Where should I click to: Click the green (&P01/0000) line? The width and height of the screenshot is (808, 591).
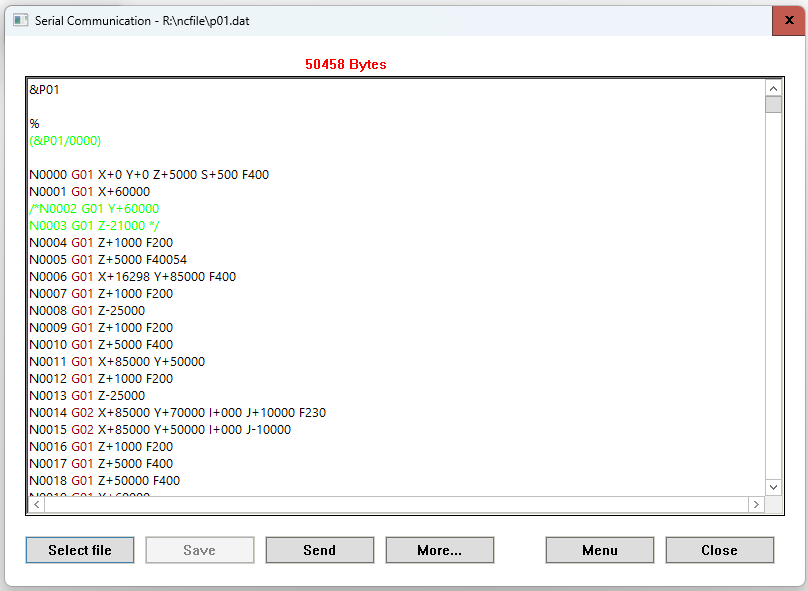65,141
